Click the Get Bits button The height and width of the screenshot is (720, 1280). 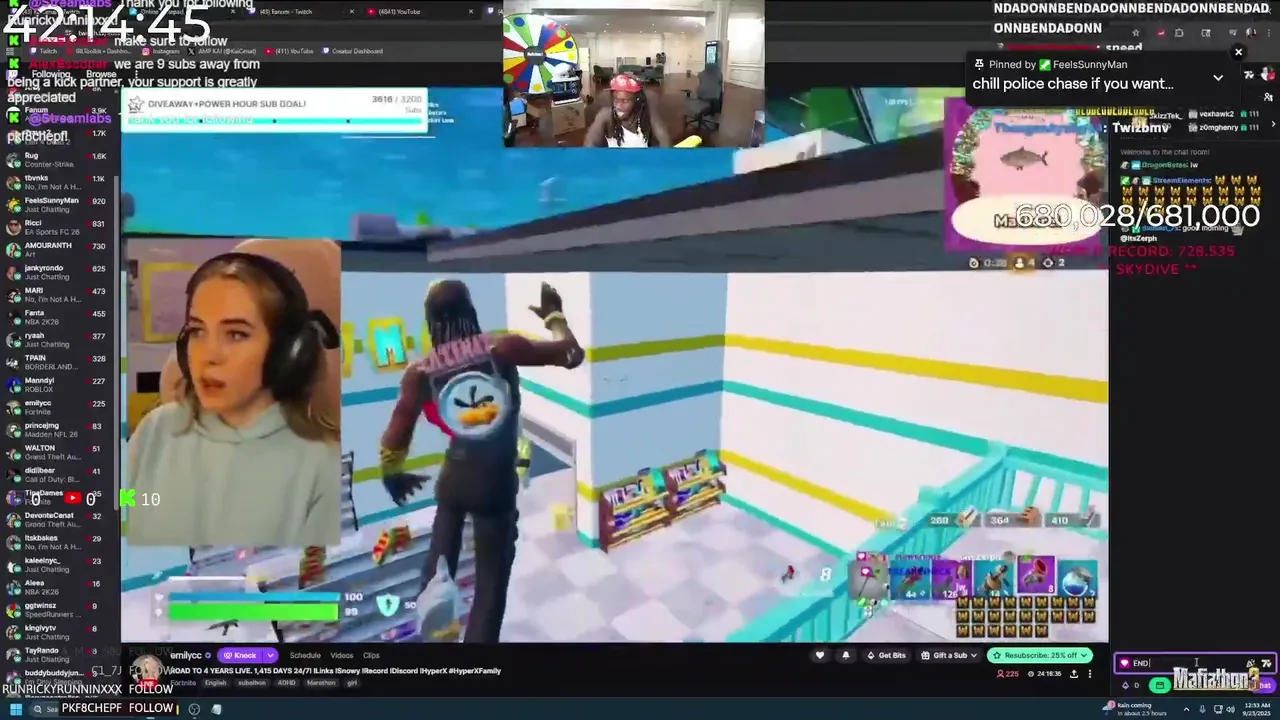coord(886,656)
